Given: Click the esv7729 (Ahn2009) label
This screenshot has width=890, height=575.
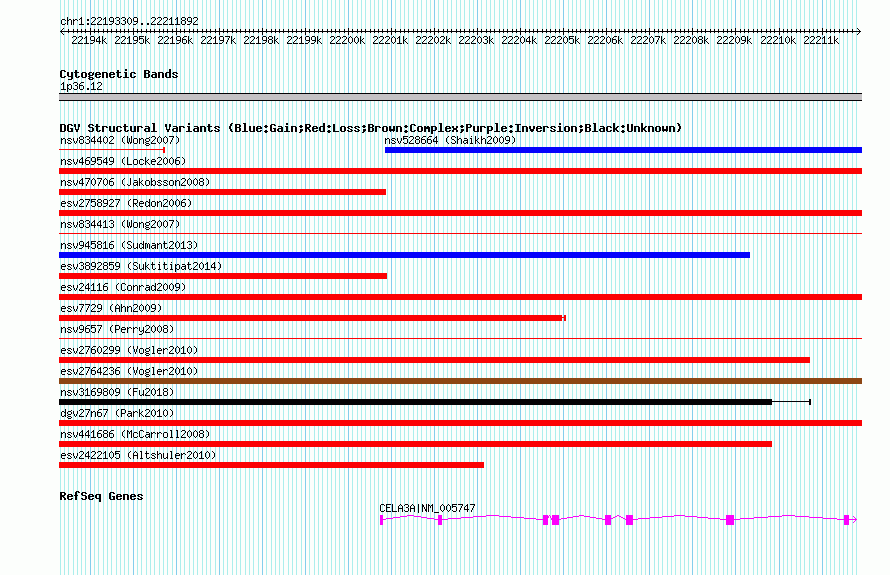Looking at the screenshot, I should (x=111, y=308).
